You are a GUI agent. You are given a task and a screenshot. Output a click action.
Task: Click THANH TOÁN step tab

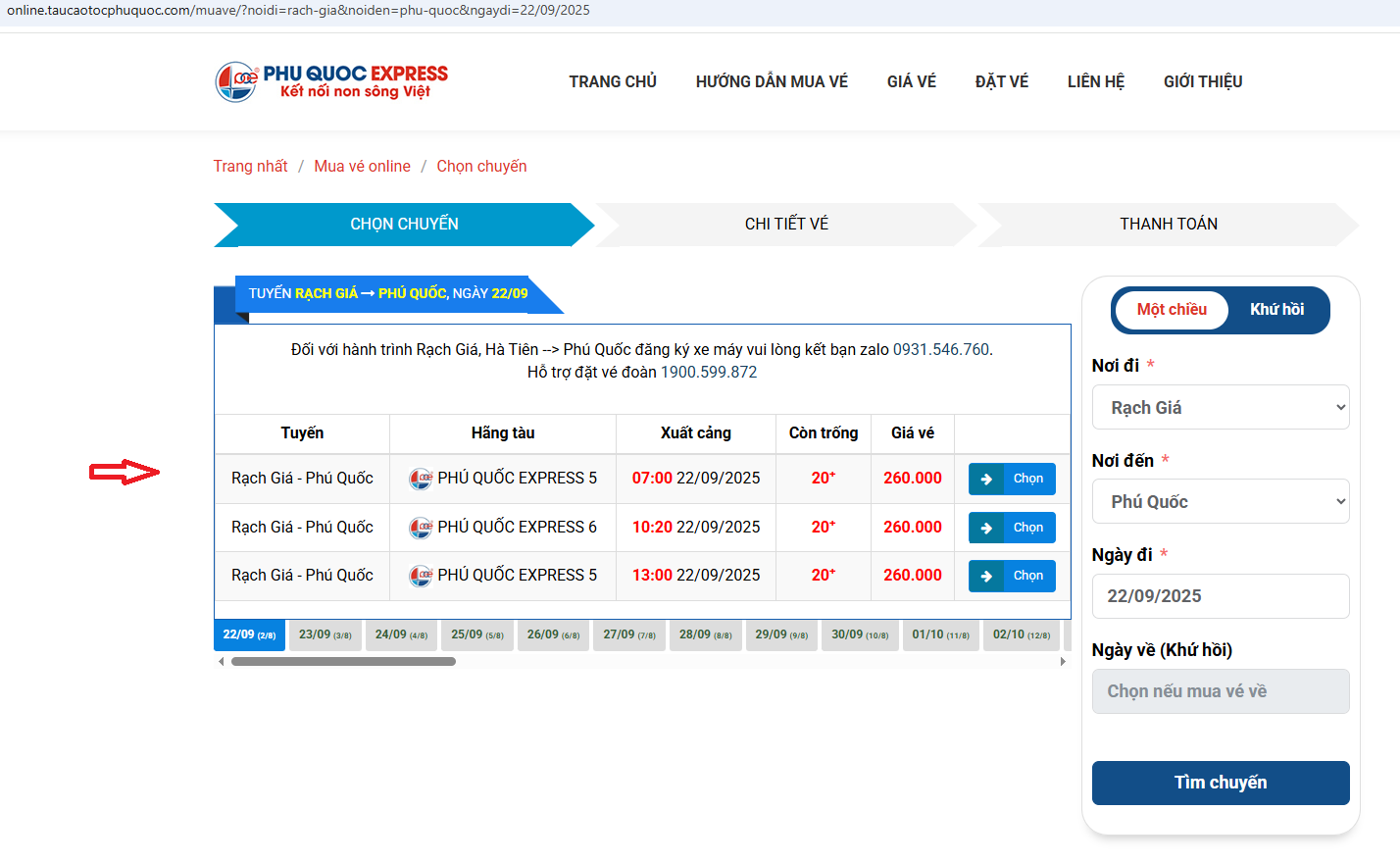pos(1169,225)
